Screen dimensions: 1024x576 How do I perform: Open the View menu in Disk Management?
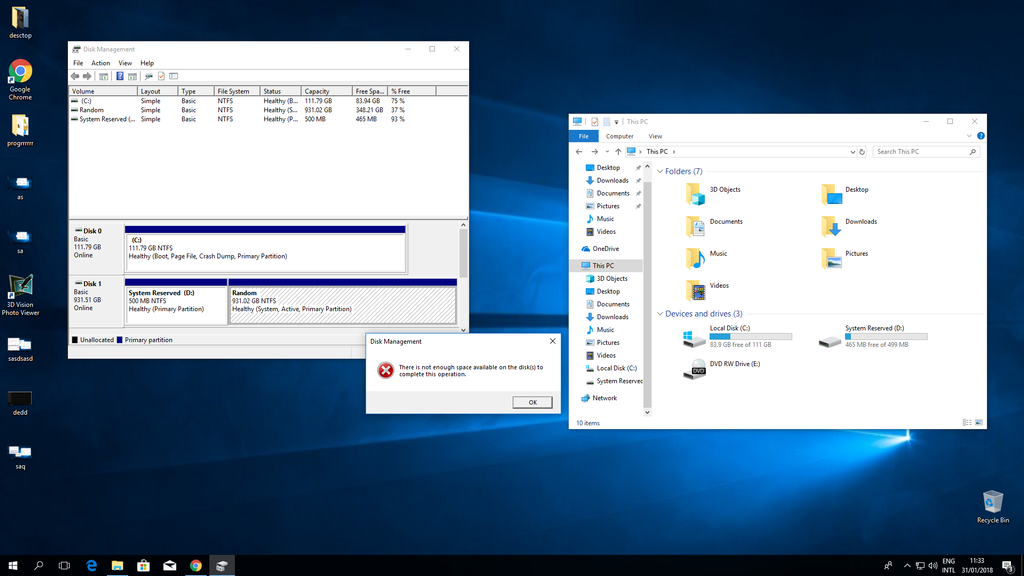(125, 63)
